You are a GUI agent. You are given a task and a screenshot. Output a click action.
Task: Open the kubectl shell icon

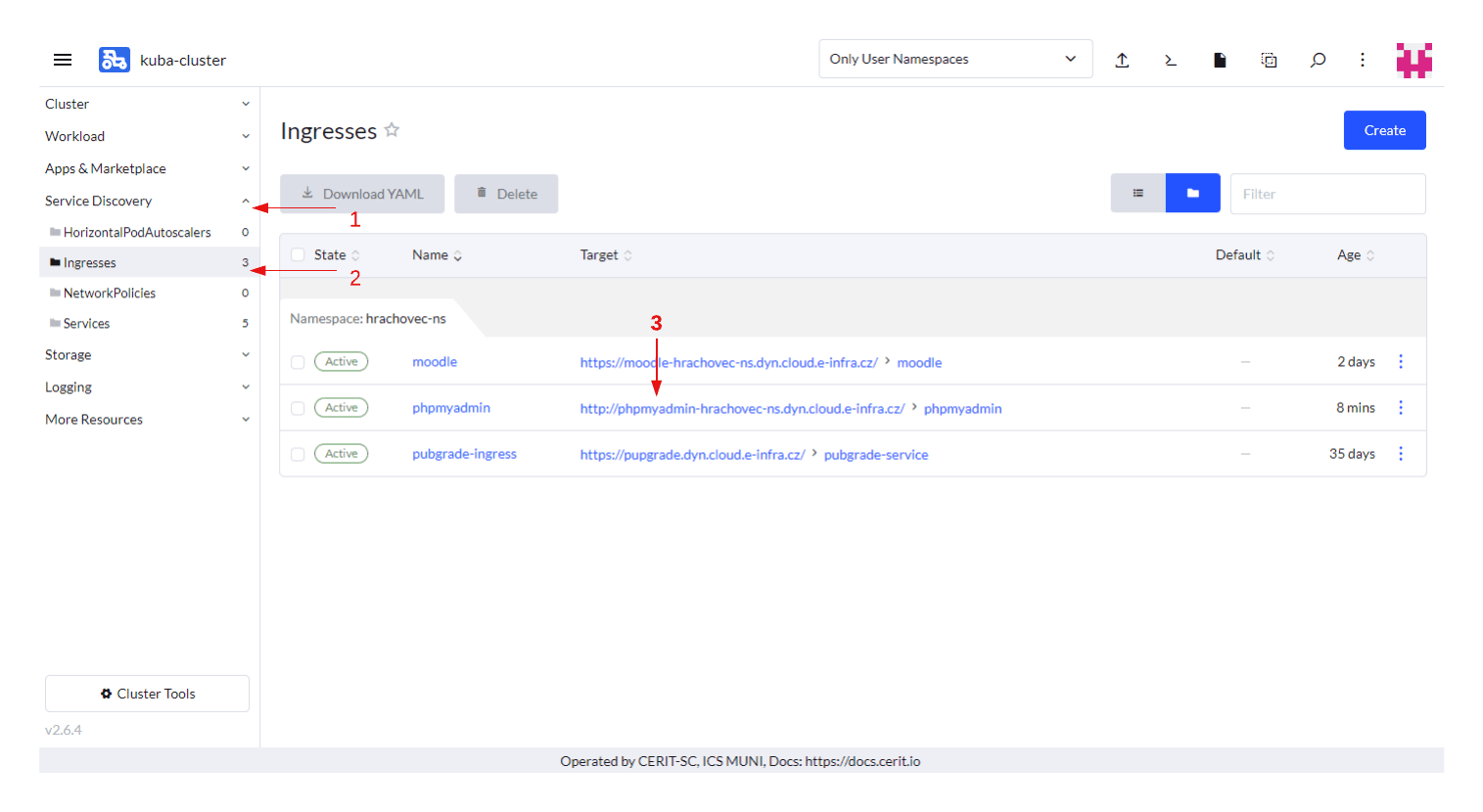coord(1171,60)
